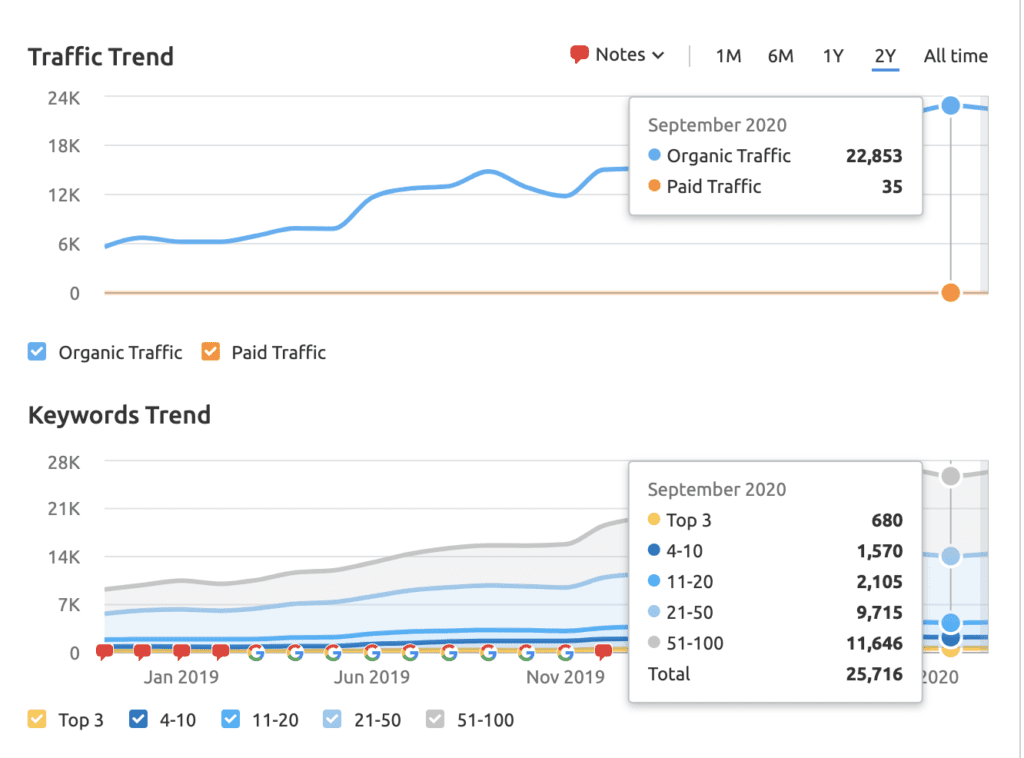
Task: Click the orange Paid Traffic data point on the chart
Action: coord(951,292)
